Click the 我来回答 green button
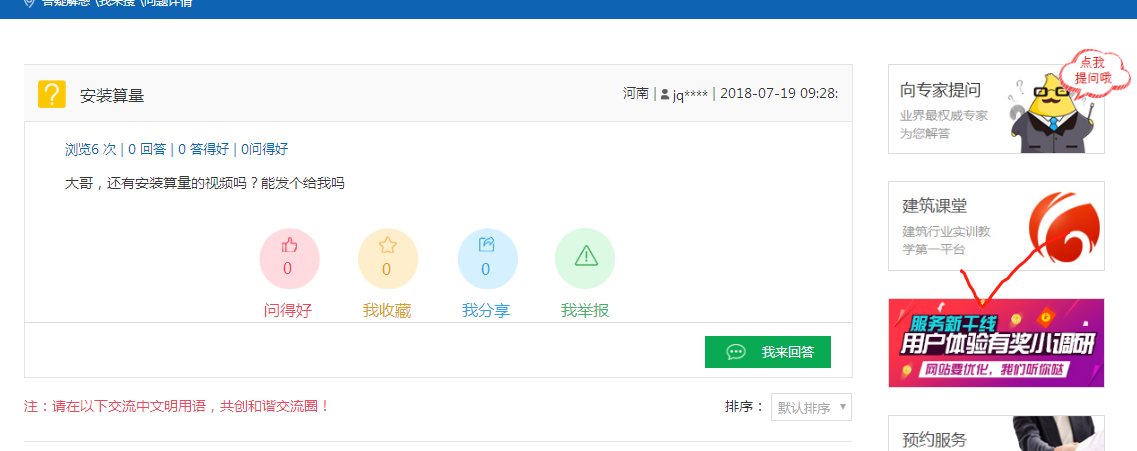1137x451 pixels. [x=768, y=352]
